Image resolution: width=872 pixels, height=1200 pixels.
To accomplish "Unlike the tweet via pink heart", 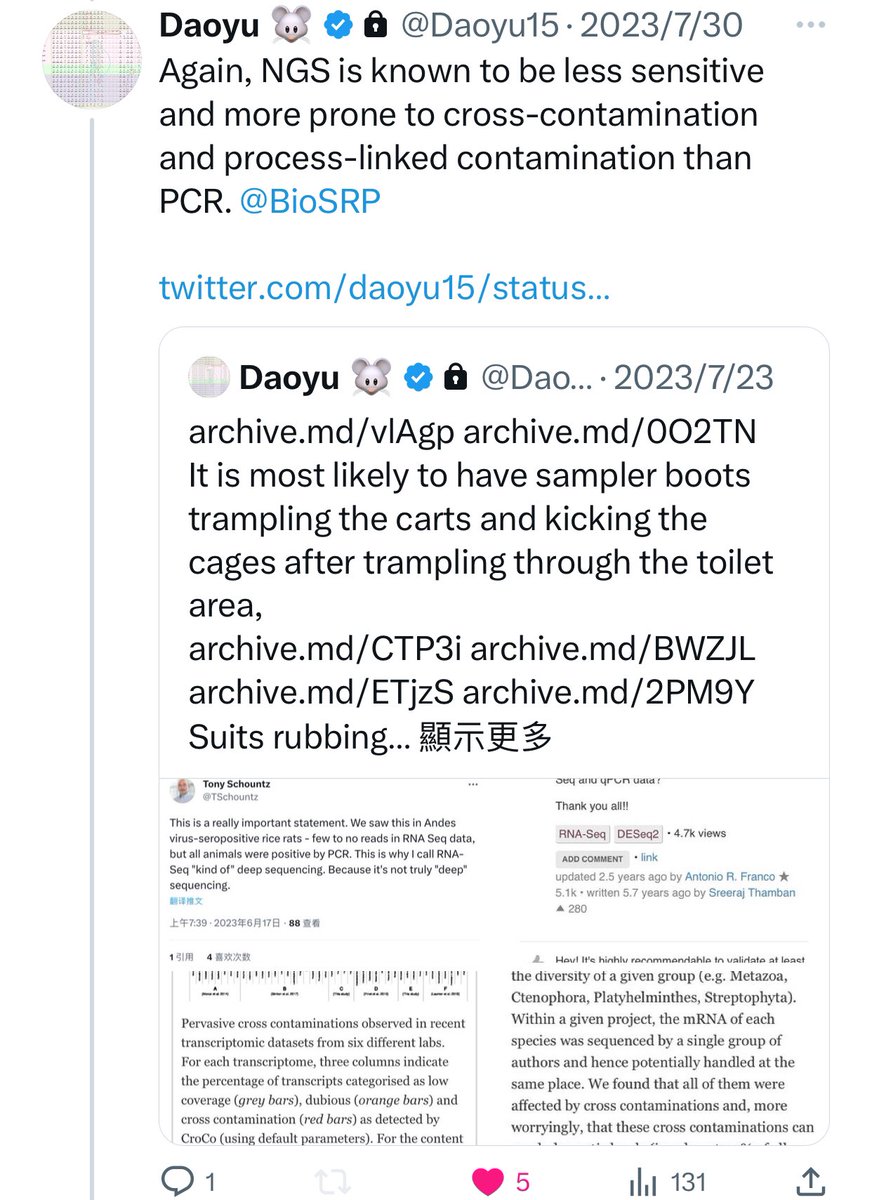I will [x=488, y=1182].
